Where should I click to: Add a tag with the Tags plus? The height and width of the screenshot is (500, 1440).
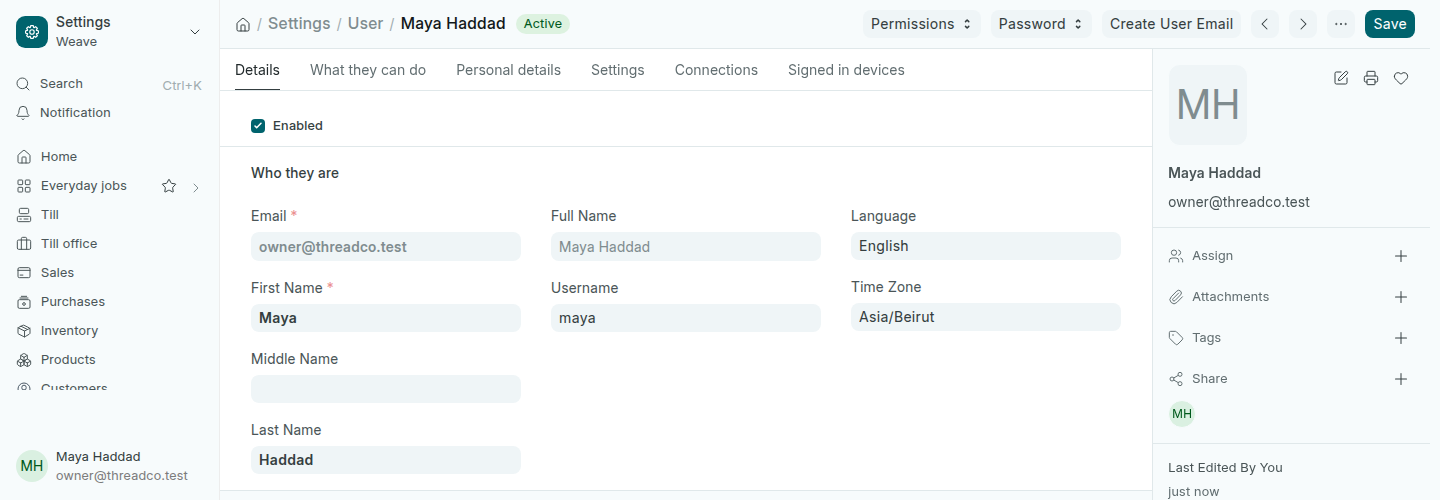pyautogui.click(x=1401, y=338)
